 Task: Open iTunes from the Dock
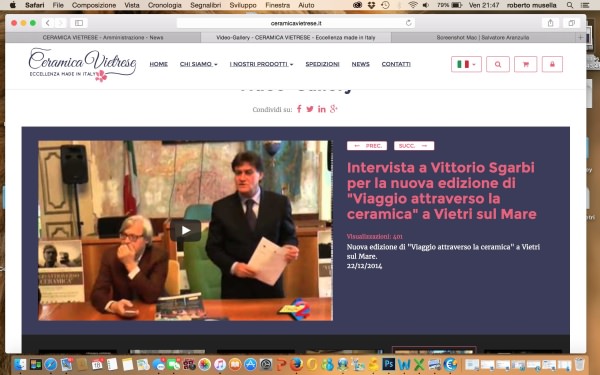point(220,364)
